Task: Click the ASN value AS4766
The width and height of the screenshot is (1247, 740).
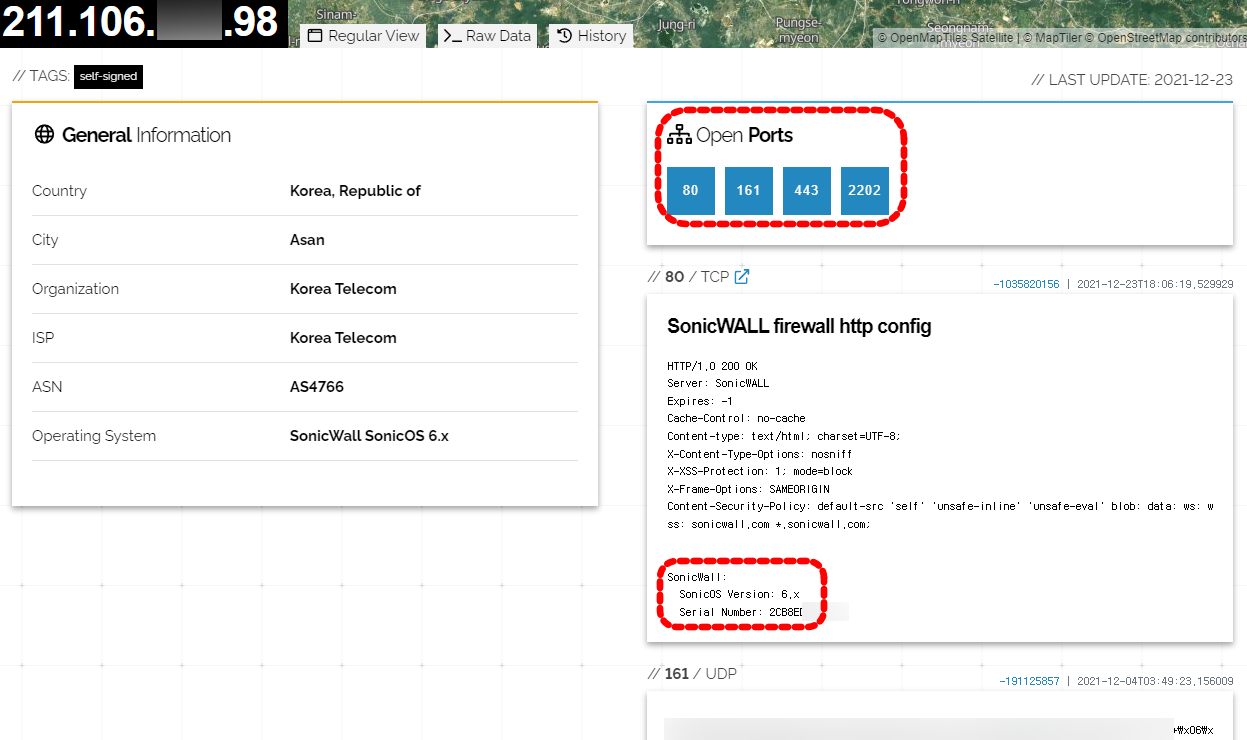Action: click(x=317, y=387)
